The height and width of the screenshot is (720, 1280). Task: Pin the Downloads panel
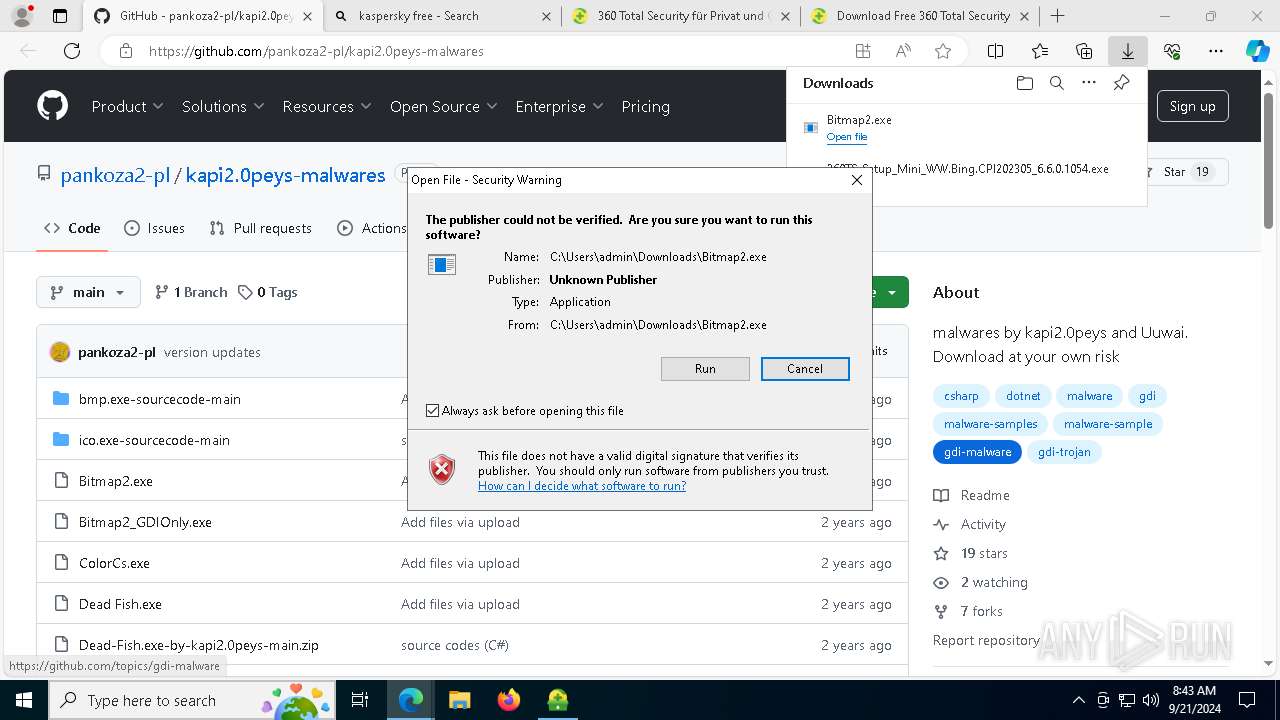[x=1121, y=83]
